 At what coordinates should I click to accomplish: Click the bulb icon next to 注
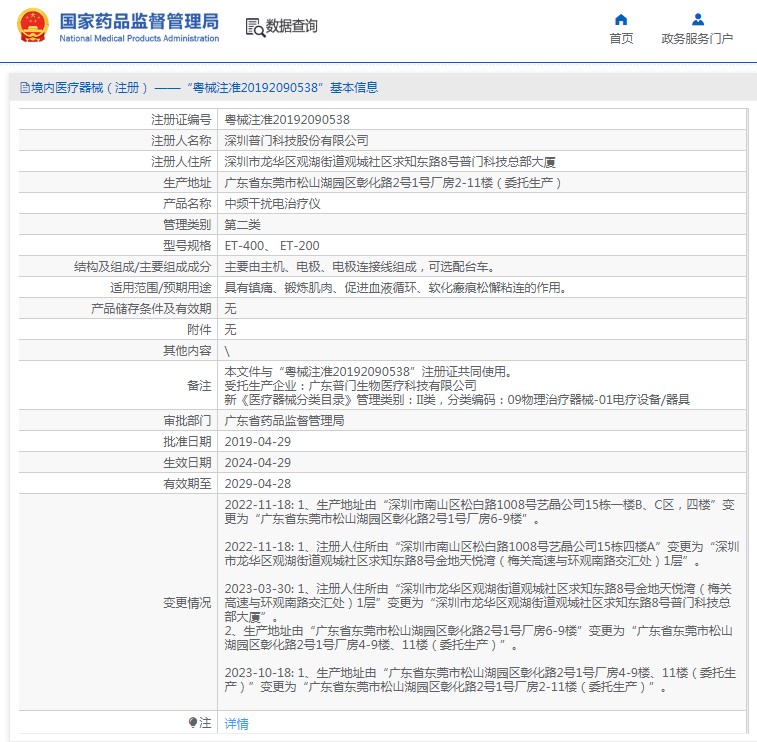[x=193, y=722]
